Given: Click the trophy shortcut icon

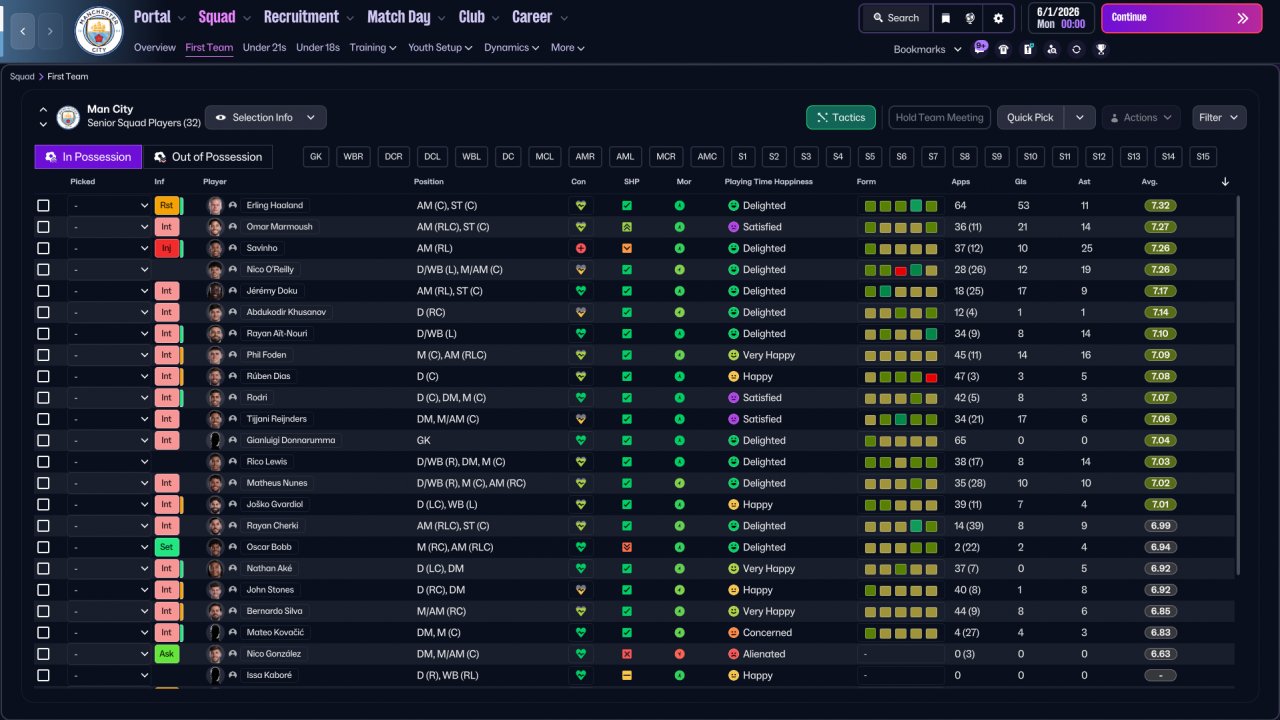Looking at the screenshot, I should pyautogui.click(x=1100, y=49).
